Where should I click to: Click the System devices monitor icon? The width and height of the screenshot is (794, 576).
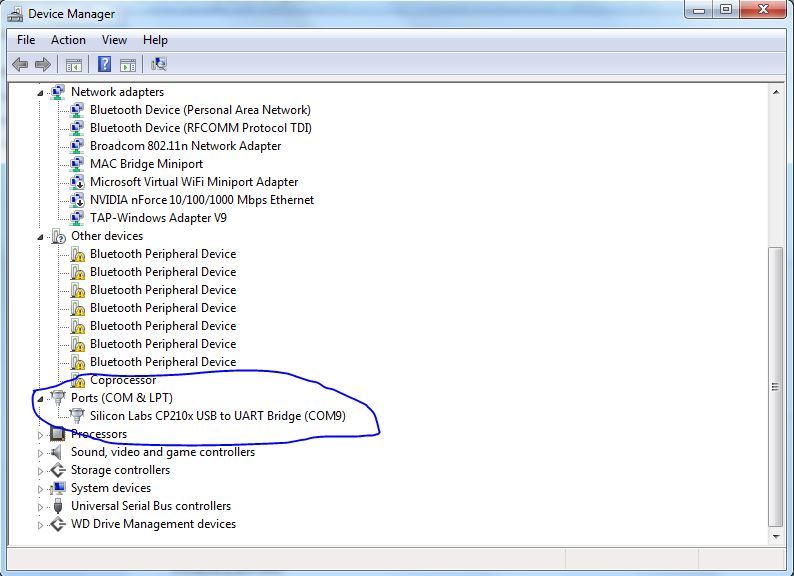[x=58, y=488]
